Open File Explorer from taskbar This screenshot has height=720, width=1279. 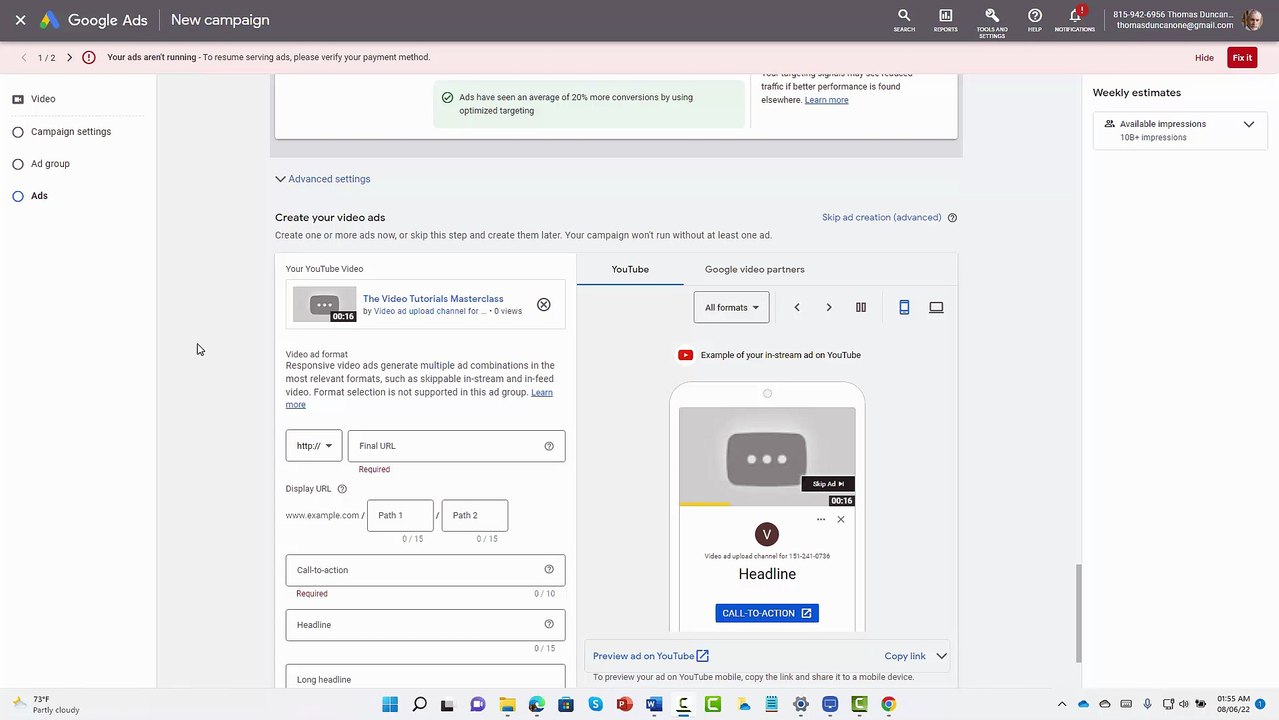507,704
